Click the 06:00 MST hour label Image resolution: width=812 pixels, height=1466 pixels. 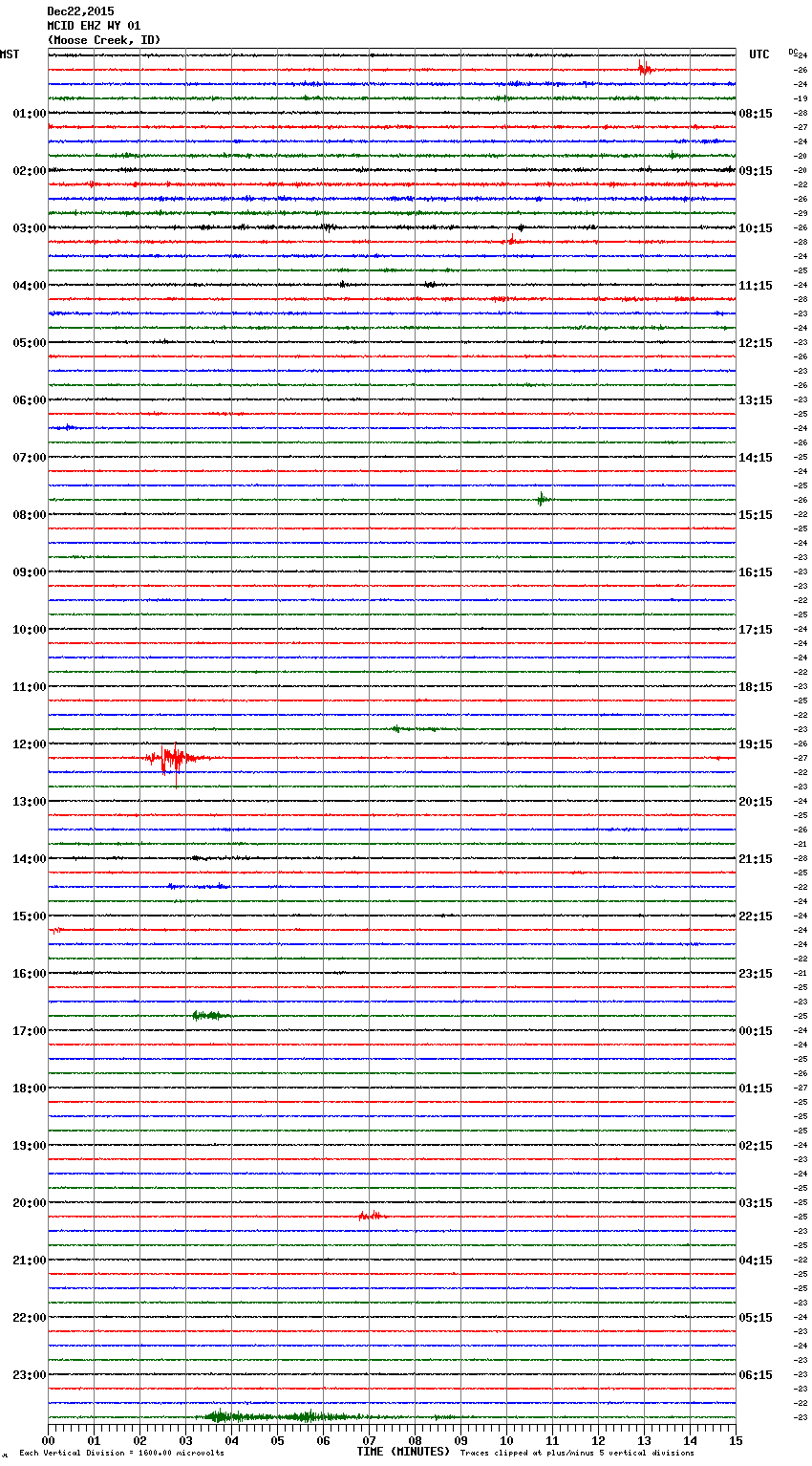[29, 400]
